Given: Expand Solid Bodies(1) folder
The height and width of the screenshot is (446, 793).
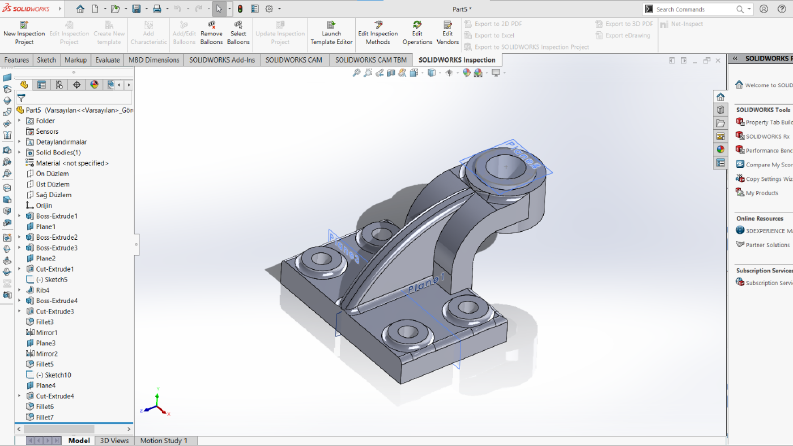Looking at the screenshot, I should [20, 152].
